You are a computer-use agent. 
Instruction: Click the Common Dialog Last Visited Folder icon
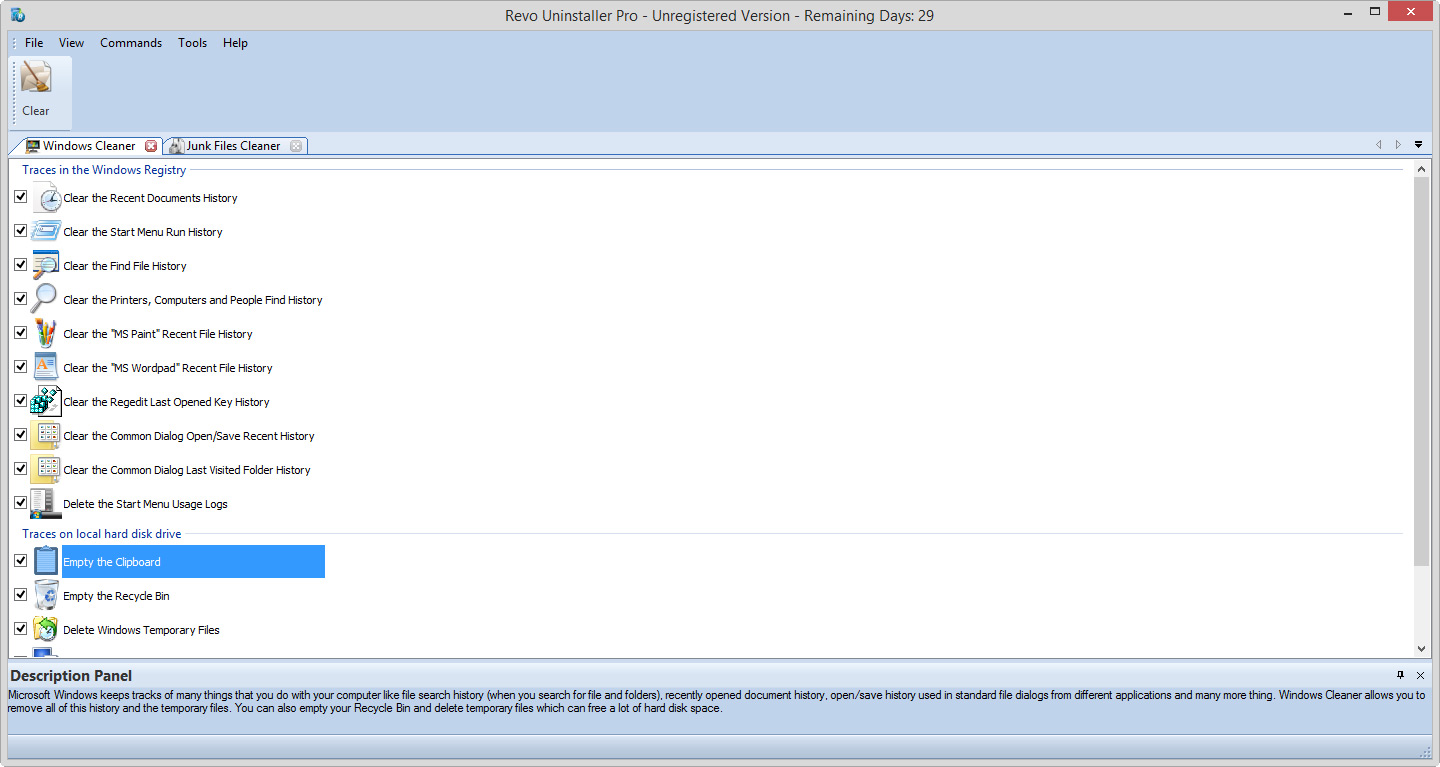point(46,470)
